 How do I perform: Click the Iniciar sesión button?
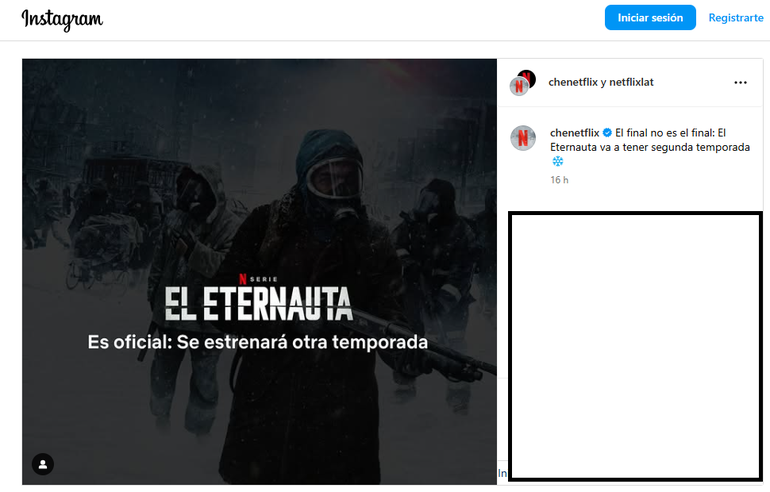point(650,18)
